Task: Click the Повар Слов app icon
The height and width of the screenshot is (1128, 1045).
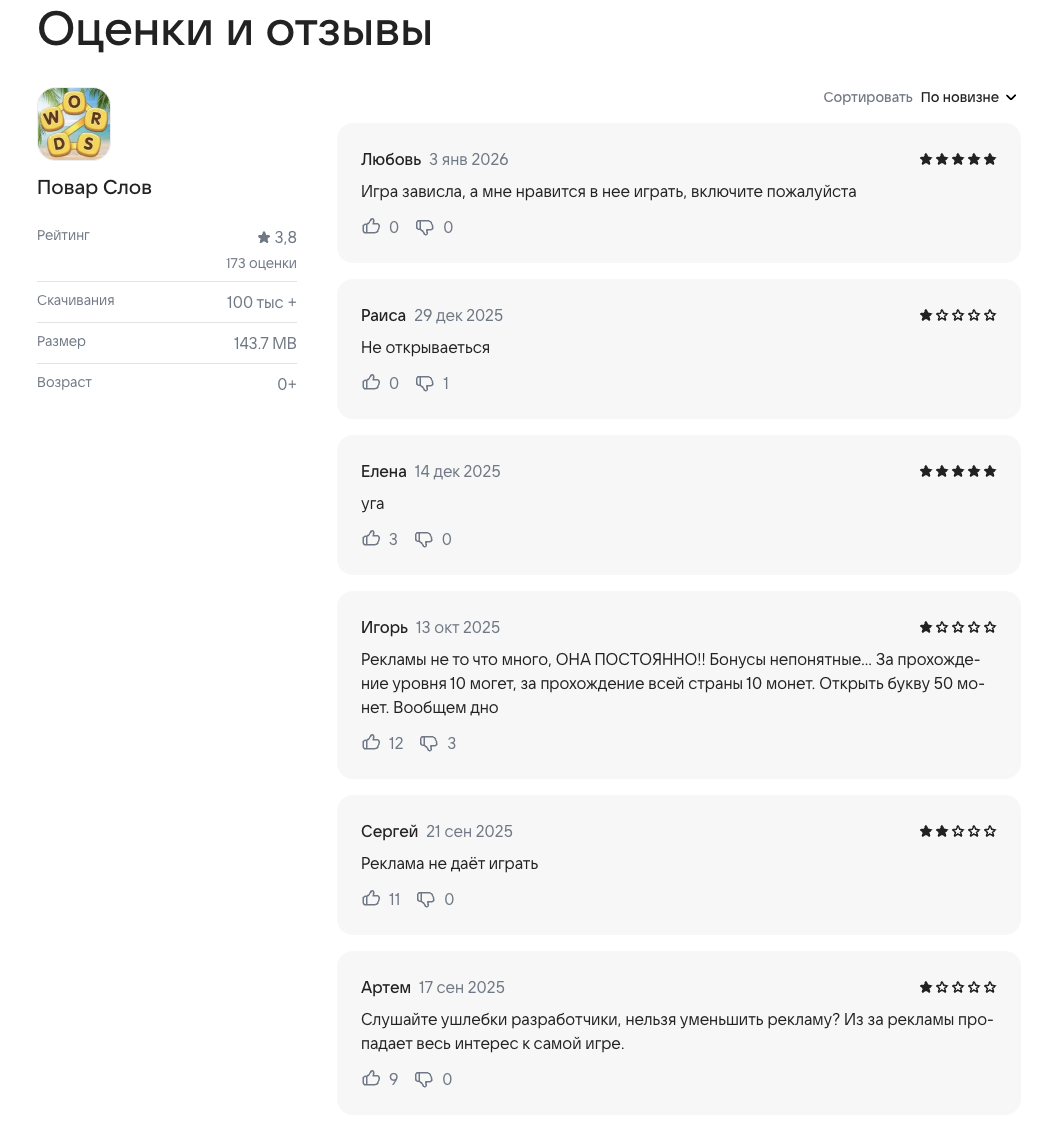Action: click(x=74, y=124)
